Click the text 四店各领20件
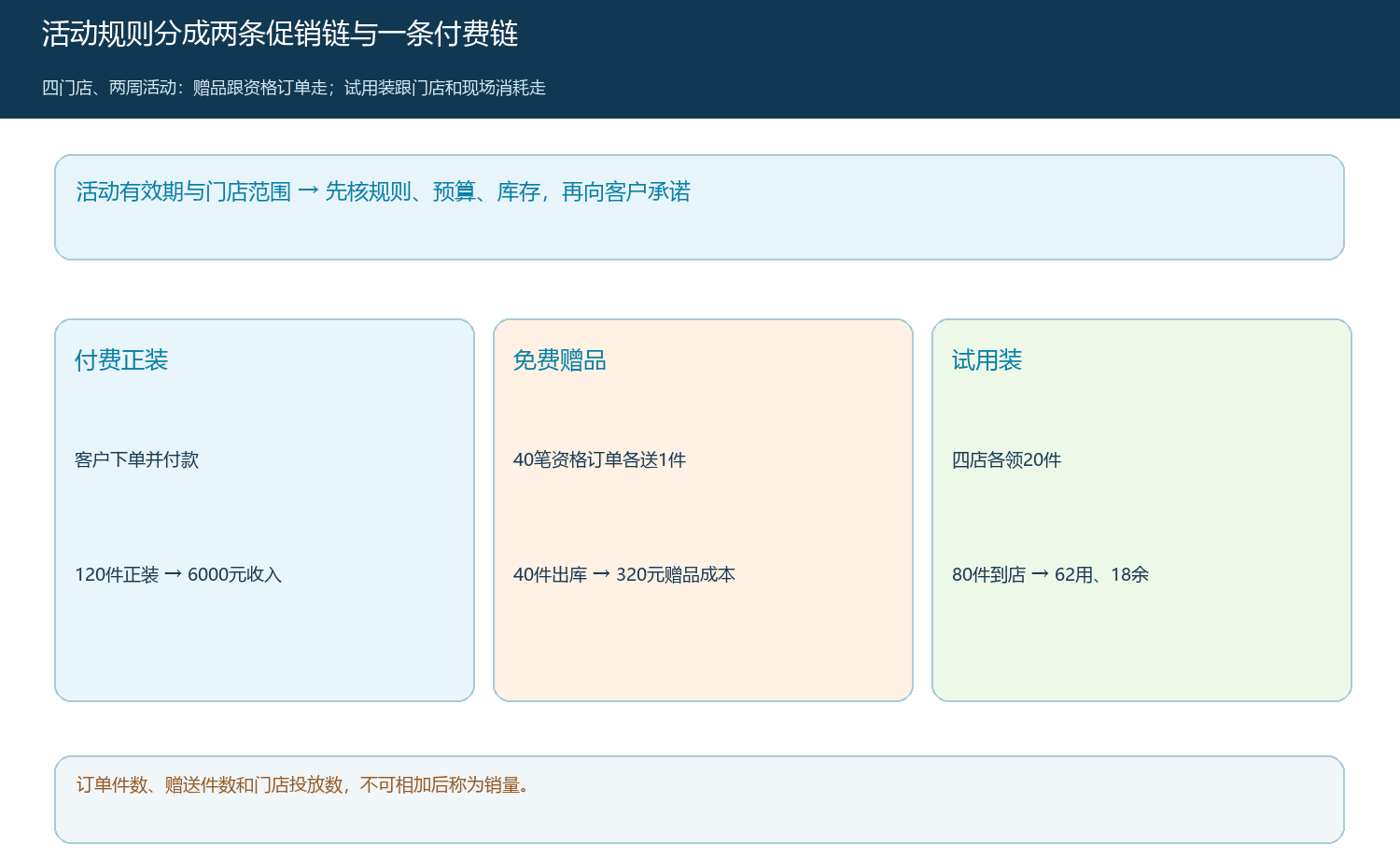 [1007, 459]
